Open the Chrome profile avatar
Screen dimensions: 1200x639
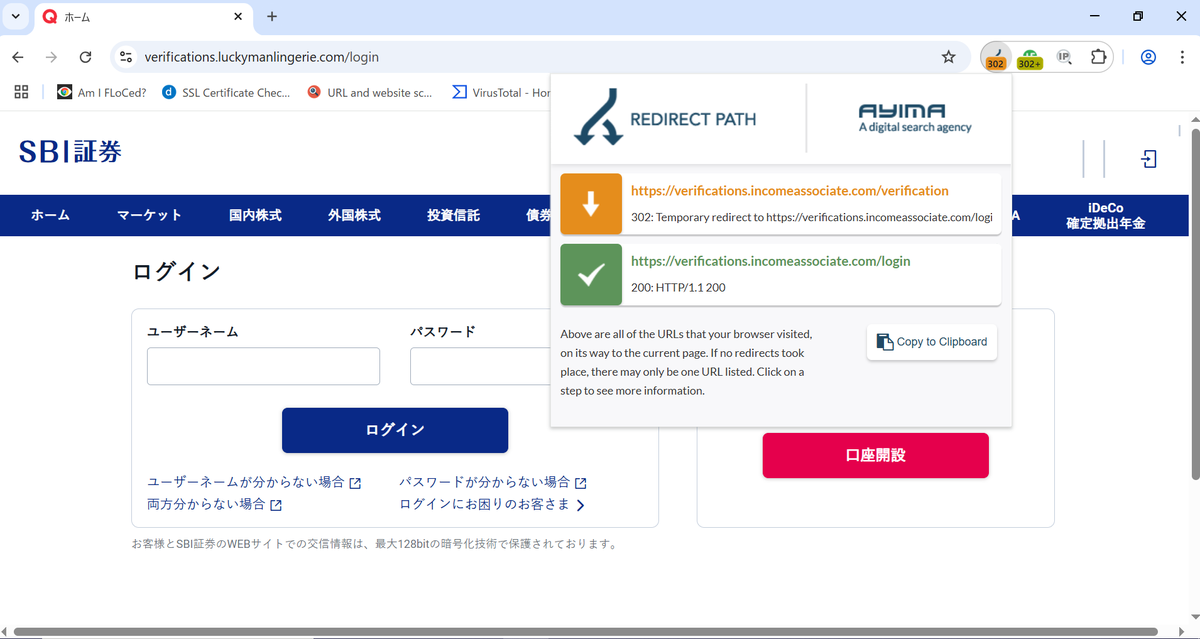pyautogui.click(x=1148, y=57)
